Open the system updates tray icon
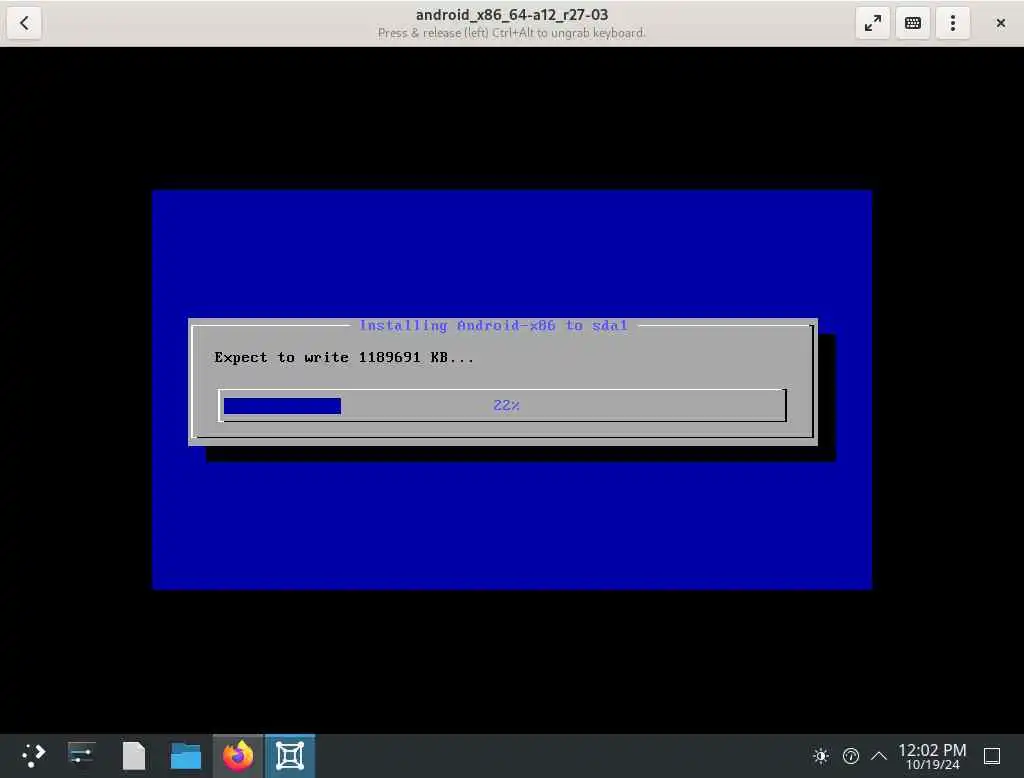This screenshot has height=778, width=1024. click(x=850, y=756)
